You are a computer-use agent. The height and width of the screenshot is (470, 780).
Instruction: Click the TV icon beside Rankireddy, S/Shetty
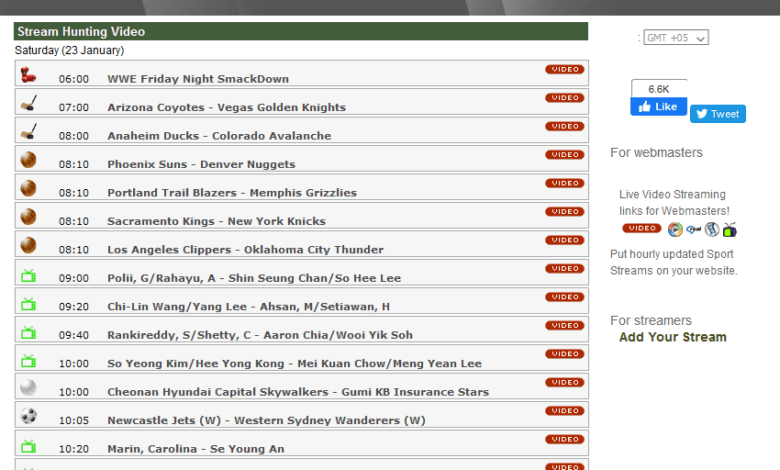[x=28, y=332]
